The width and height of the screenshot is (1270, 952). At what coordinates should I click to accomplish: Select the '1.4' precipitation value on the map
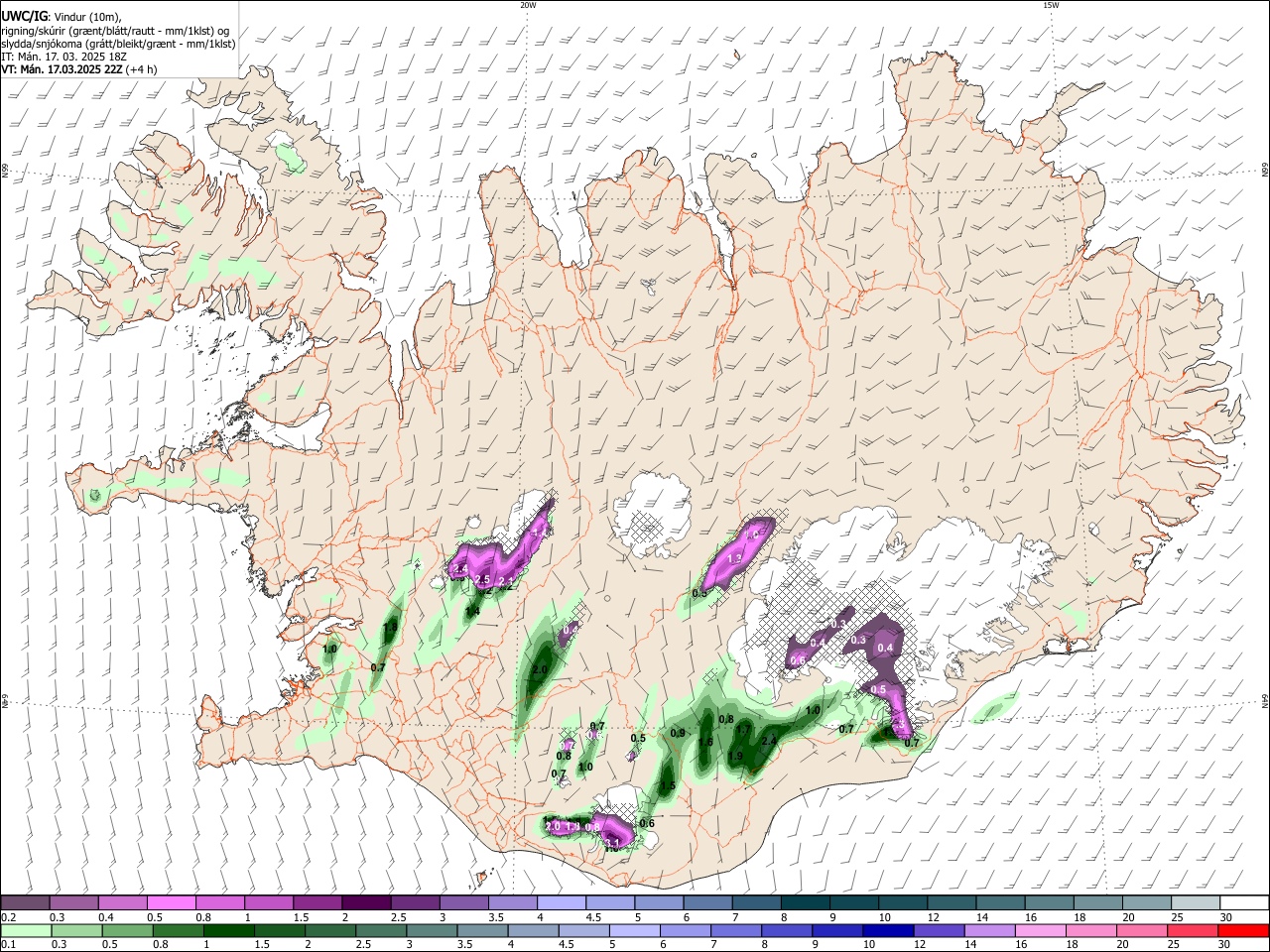click(472, 612)
